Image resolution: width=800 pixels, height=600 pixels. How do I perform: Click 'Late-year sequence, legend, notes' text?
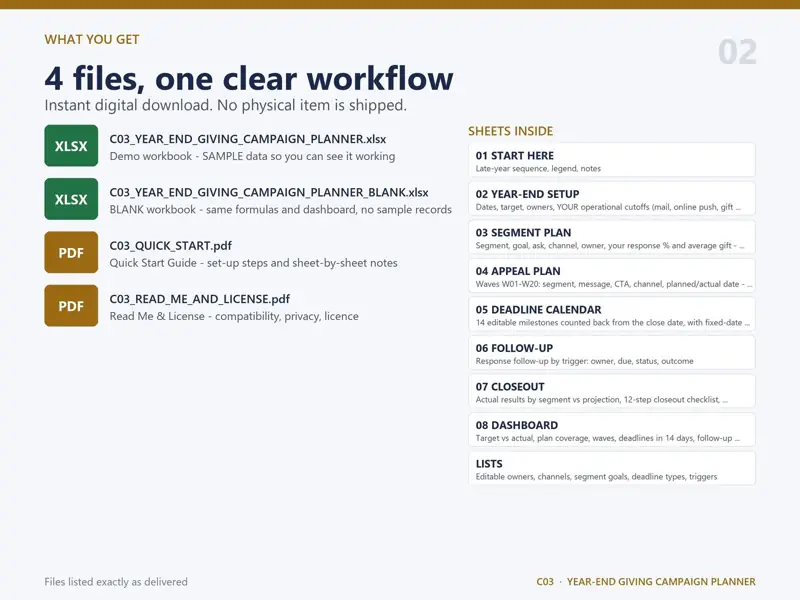(538, 168)
